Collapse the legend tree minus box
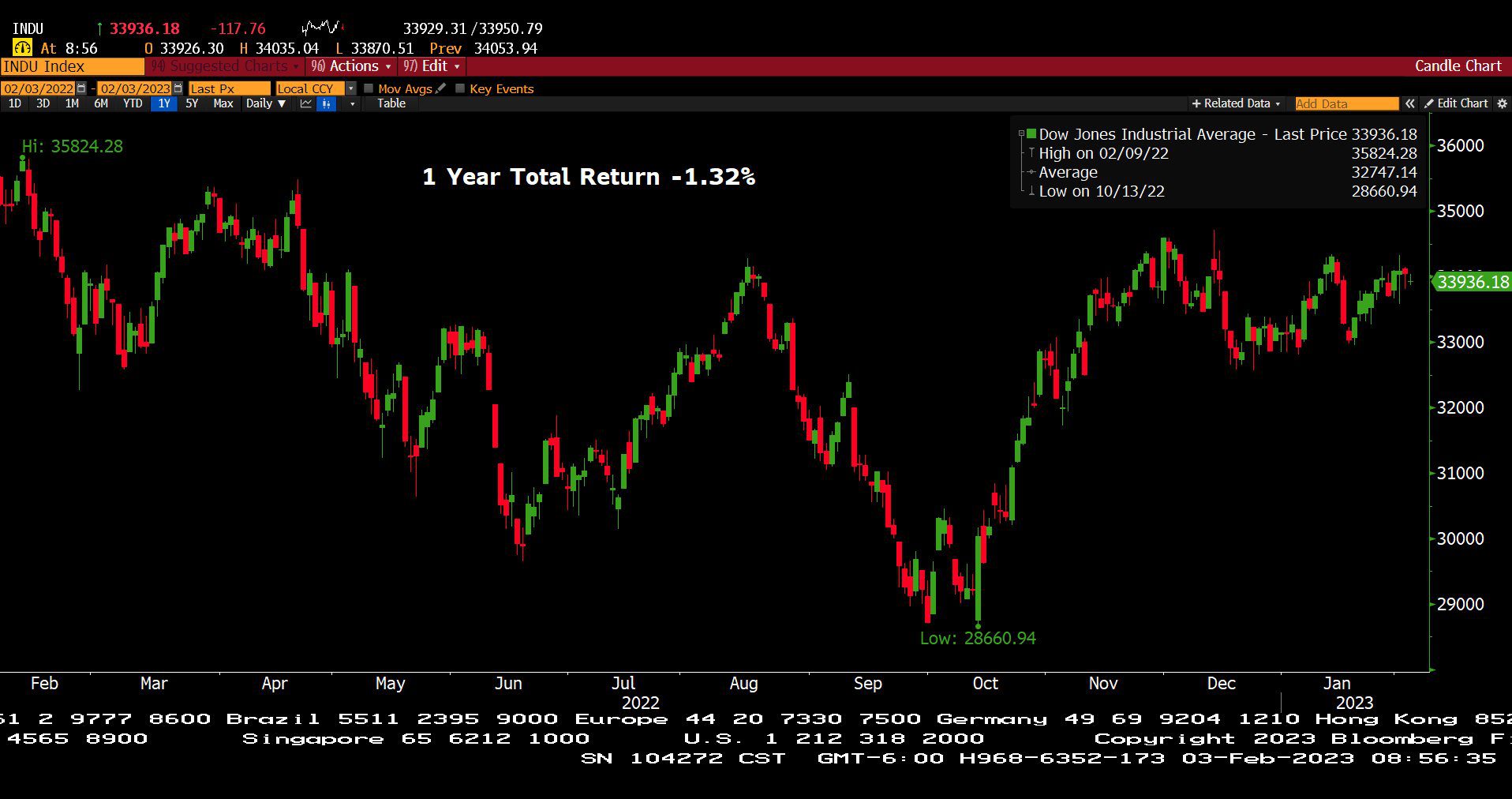 (x=1021, y=134)
